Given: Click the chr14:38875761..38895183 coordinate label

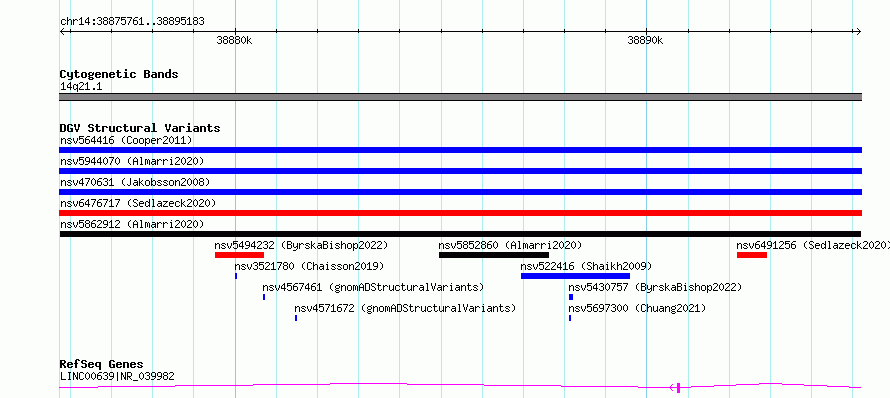Looking at the screenshot, I should [x=132, y=22].
